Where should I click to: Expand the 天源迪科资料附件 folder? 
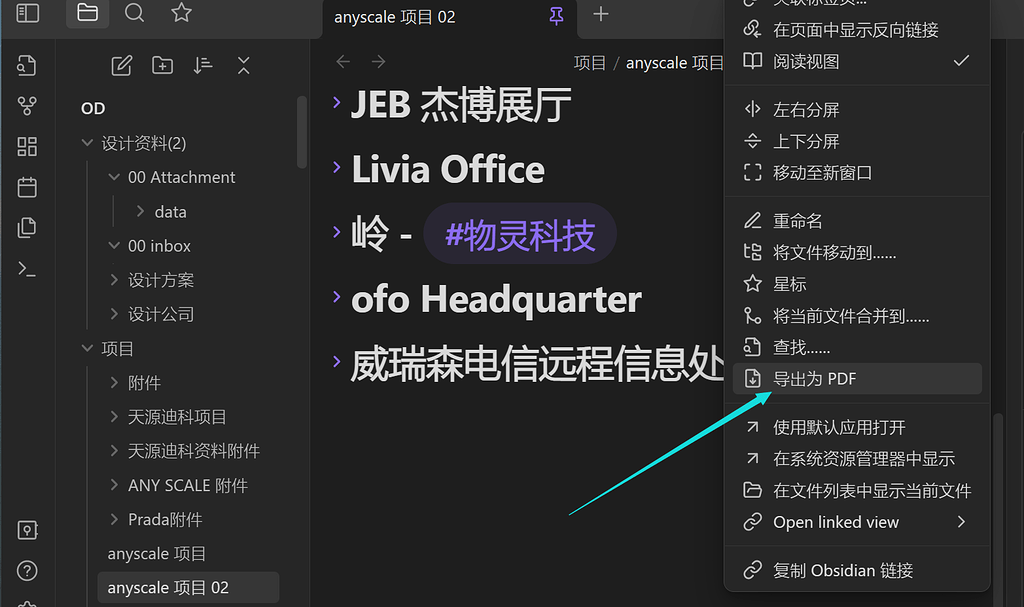tap(114, 450)
